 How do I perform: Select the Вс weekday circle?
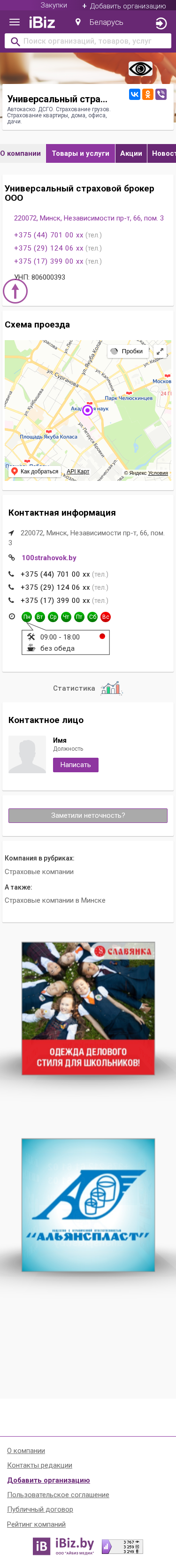[x=105, y=617]
